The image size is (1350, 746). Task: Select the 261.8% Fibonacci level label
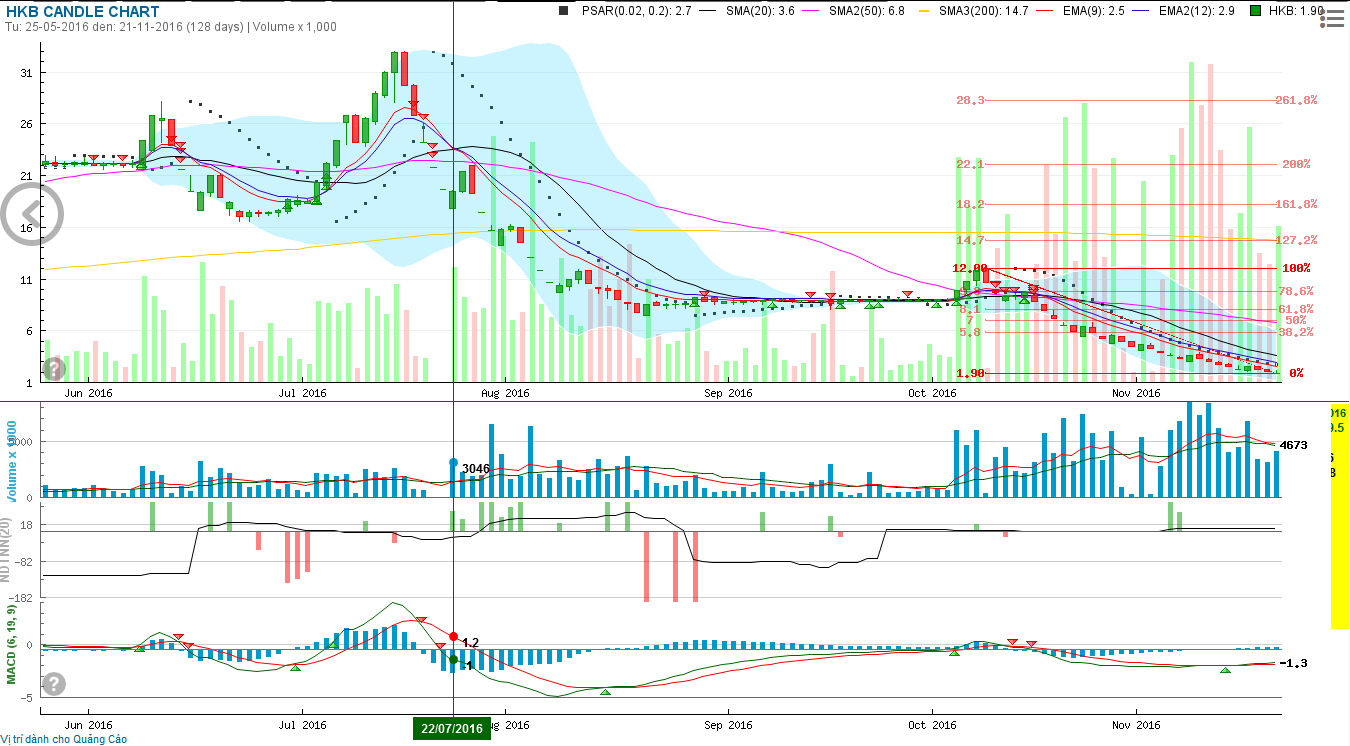click(x=1296, y=100)
